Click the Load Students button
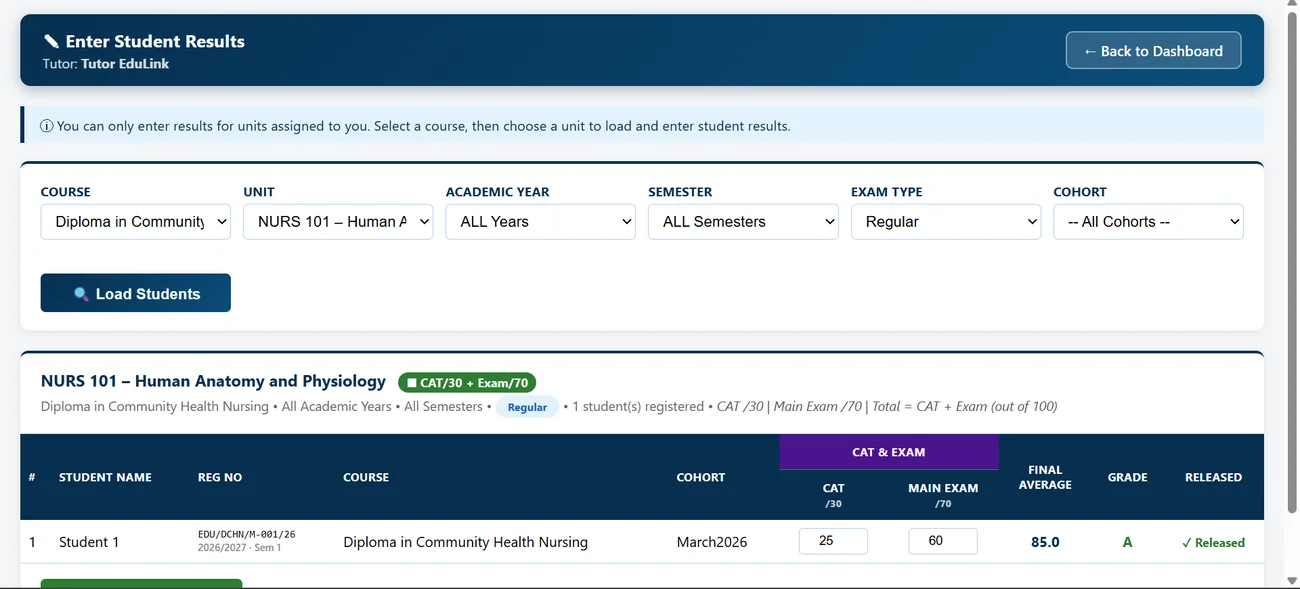The image size is (1300, 589). click(136, 293)
